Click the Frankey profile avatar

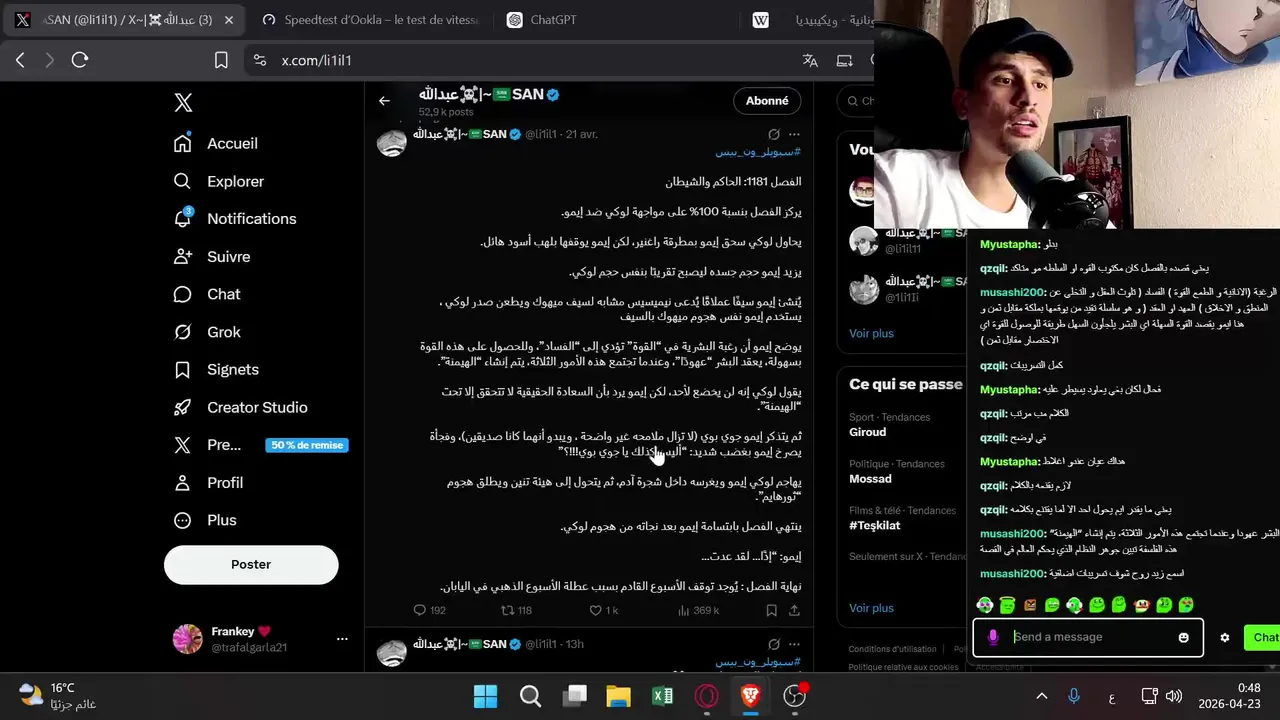click(x=188, y=639)
